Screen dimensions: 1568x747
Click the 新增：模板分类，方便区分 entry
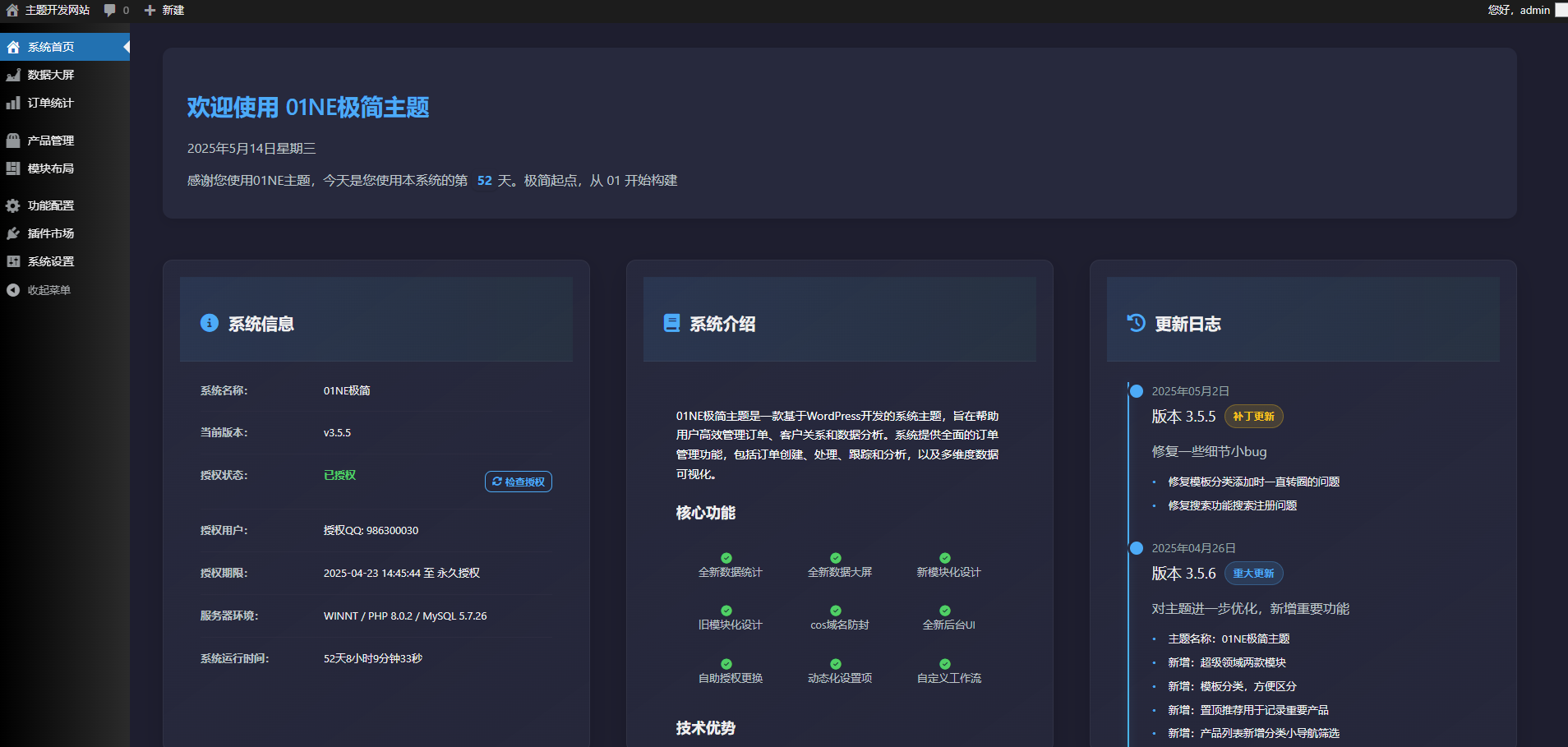pyautogui.click(x=1233, y=686)
